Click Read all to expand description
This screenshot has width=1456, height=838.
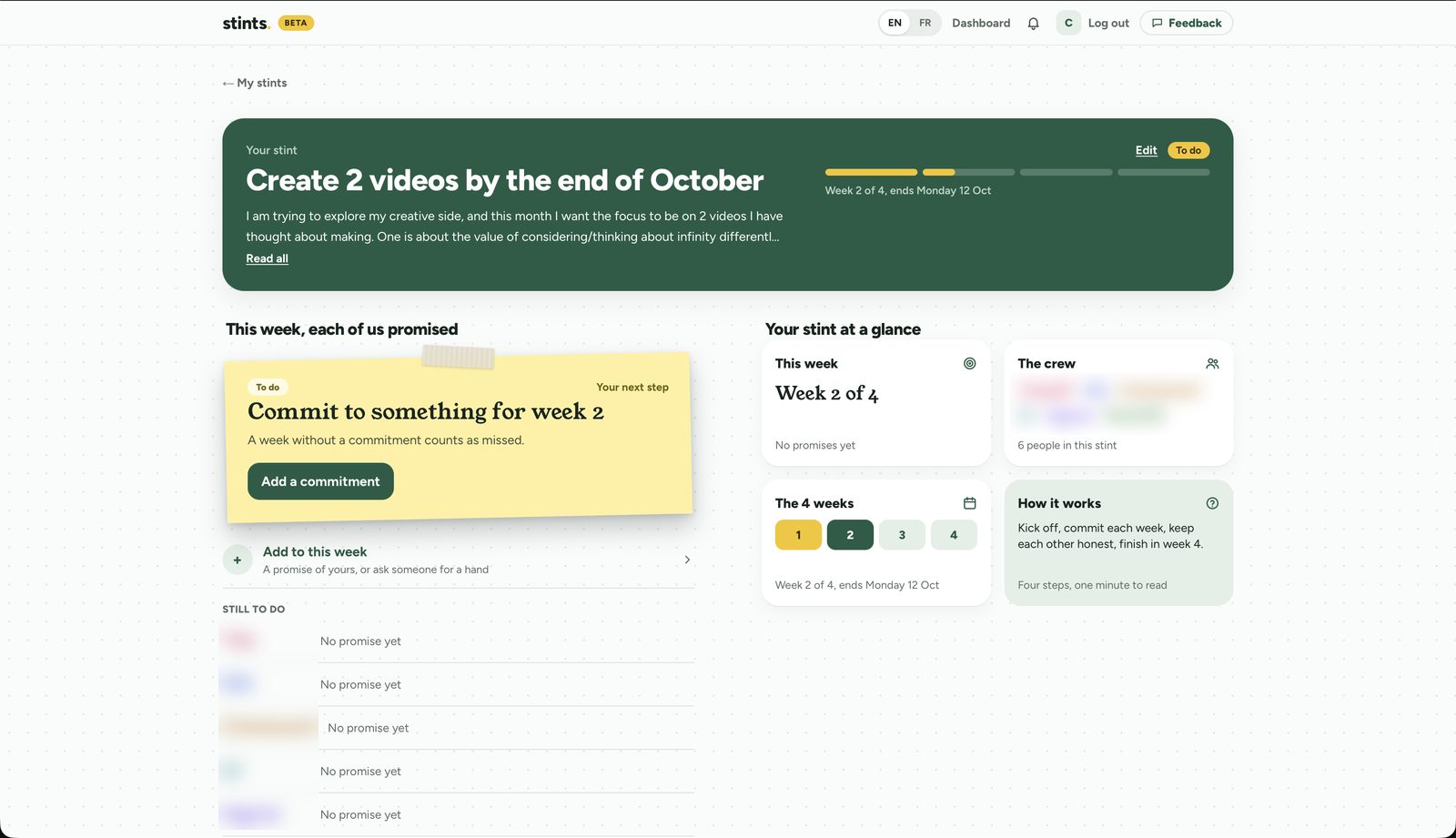tap(267, 258)
